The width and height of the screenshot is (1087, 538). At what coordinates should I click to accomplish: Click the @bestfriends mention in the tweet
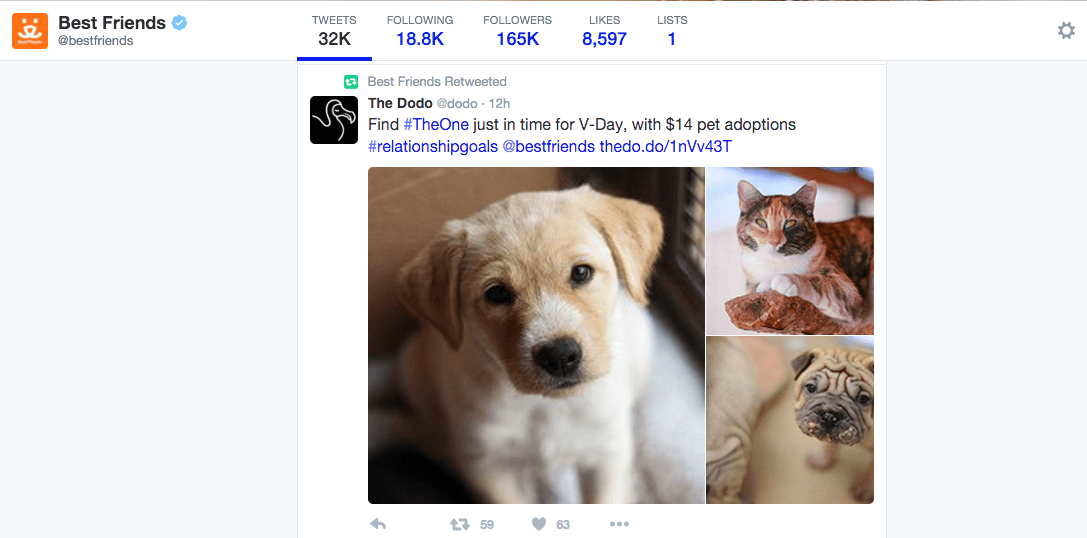pos(548,147)
